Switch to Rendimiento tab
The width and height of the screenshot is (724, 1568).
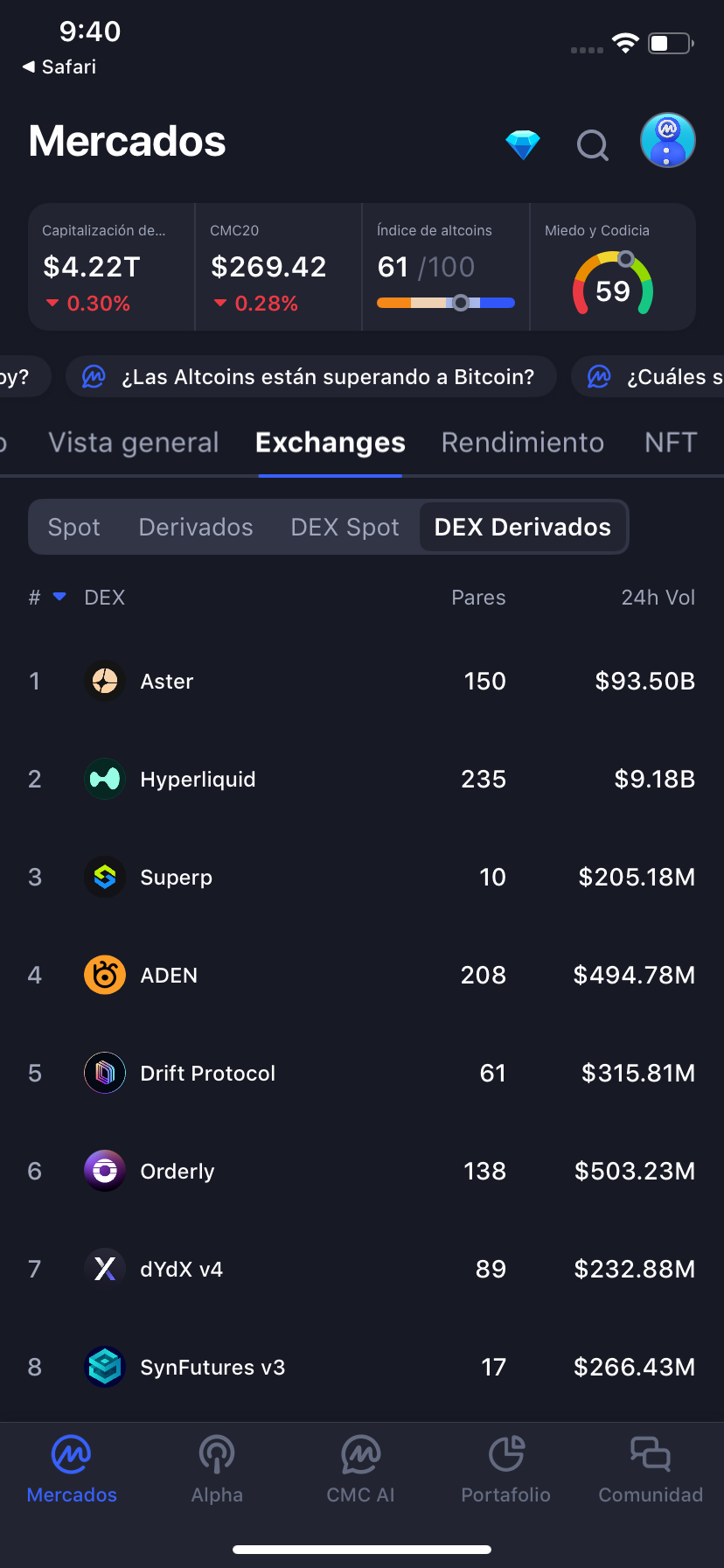pyautogui.click(x=523, y=443)
